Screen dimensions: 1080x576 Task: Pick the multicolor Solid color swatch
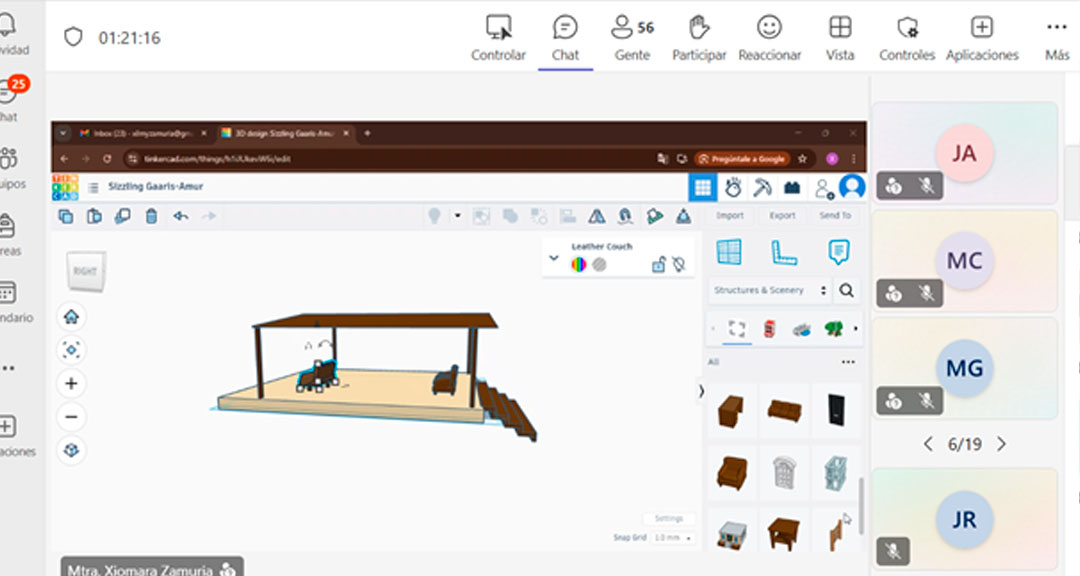pos(578,265)
